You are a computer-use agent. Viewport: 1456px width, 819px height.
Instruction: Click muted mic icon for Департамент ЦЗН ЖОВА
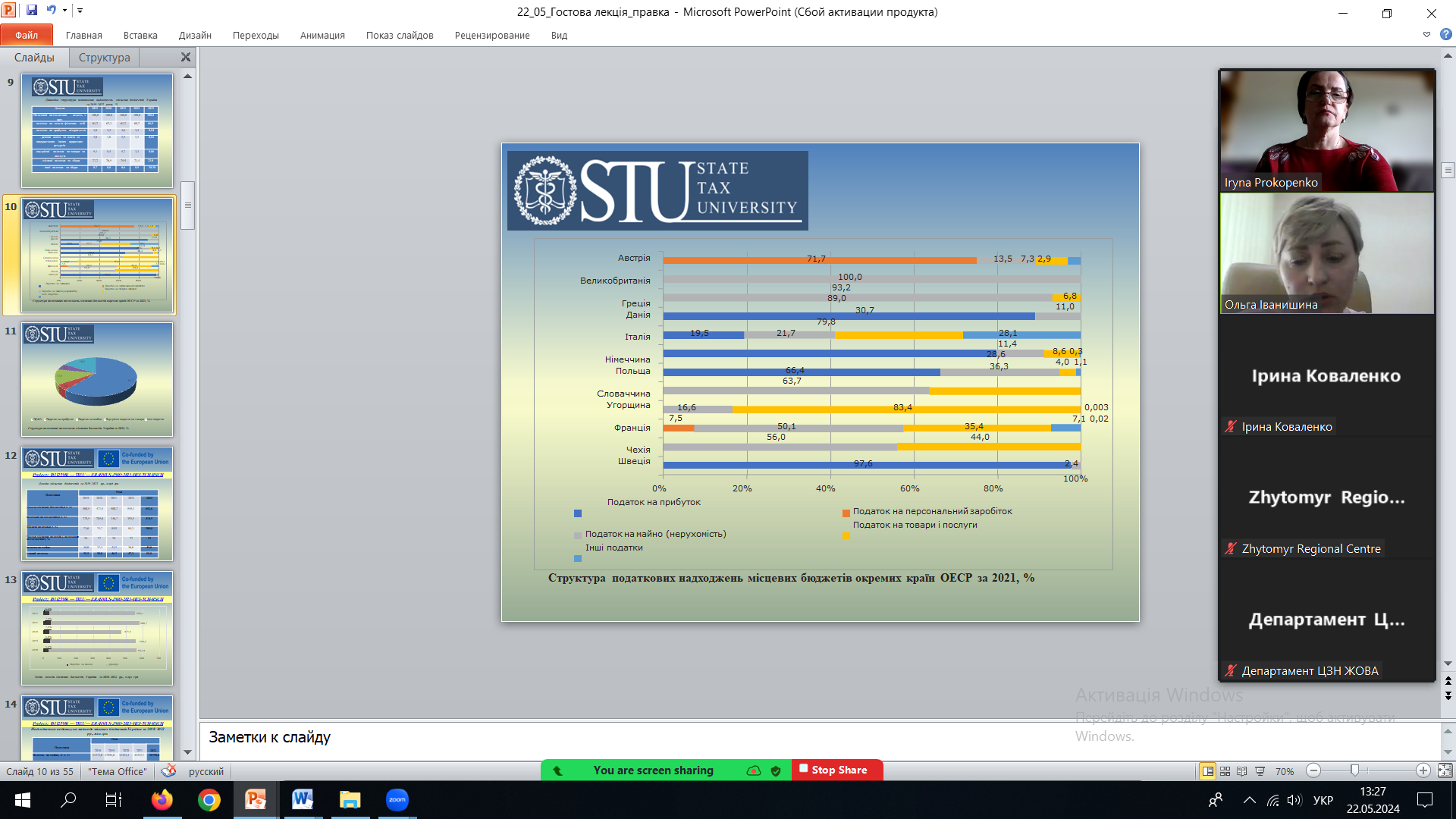[1231, 670]
